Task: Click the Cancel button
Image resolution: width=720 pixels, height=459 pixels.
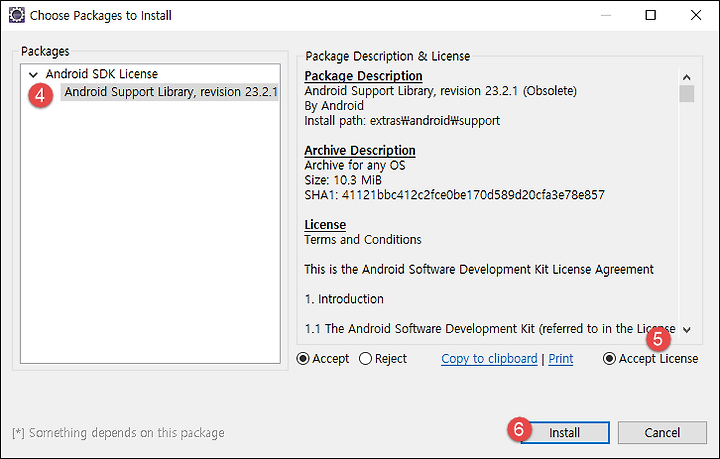Action: coord(662,432)
